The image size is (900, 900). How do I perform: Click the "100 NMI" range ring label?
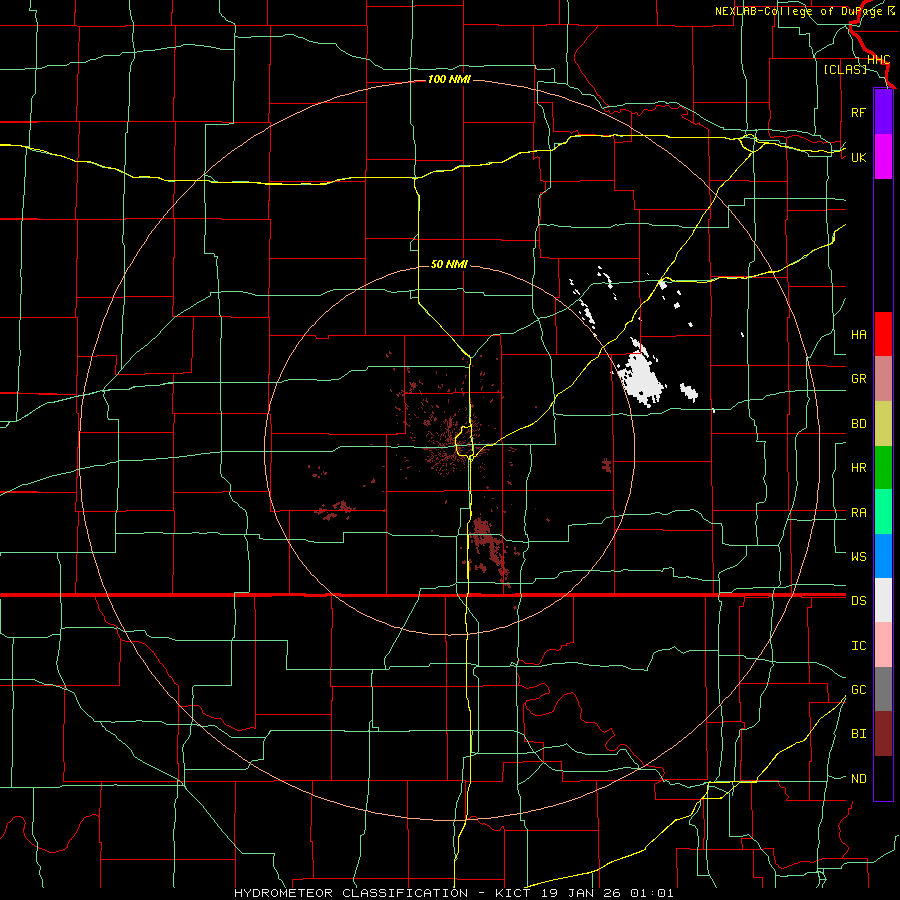449,79
